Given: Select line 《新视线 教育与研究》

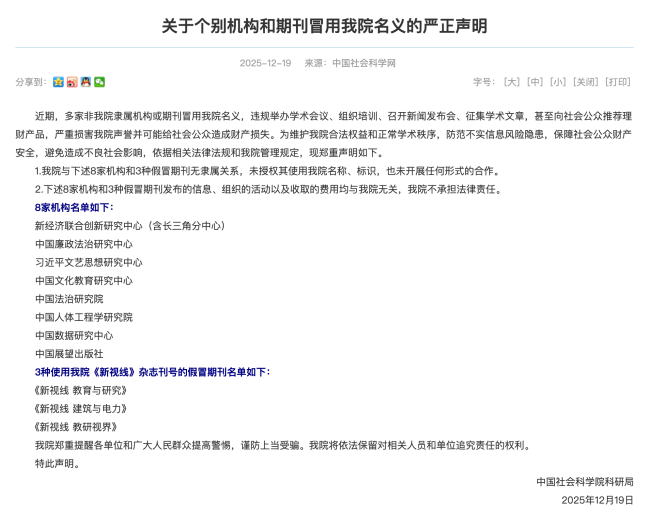Looking at the screenshot, I should (81, 390).
